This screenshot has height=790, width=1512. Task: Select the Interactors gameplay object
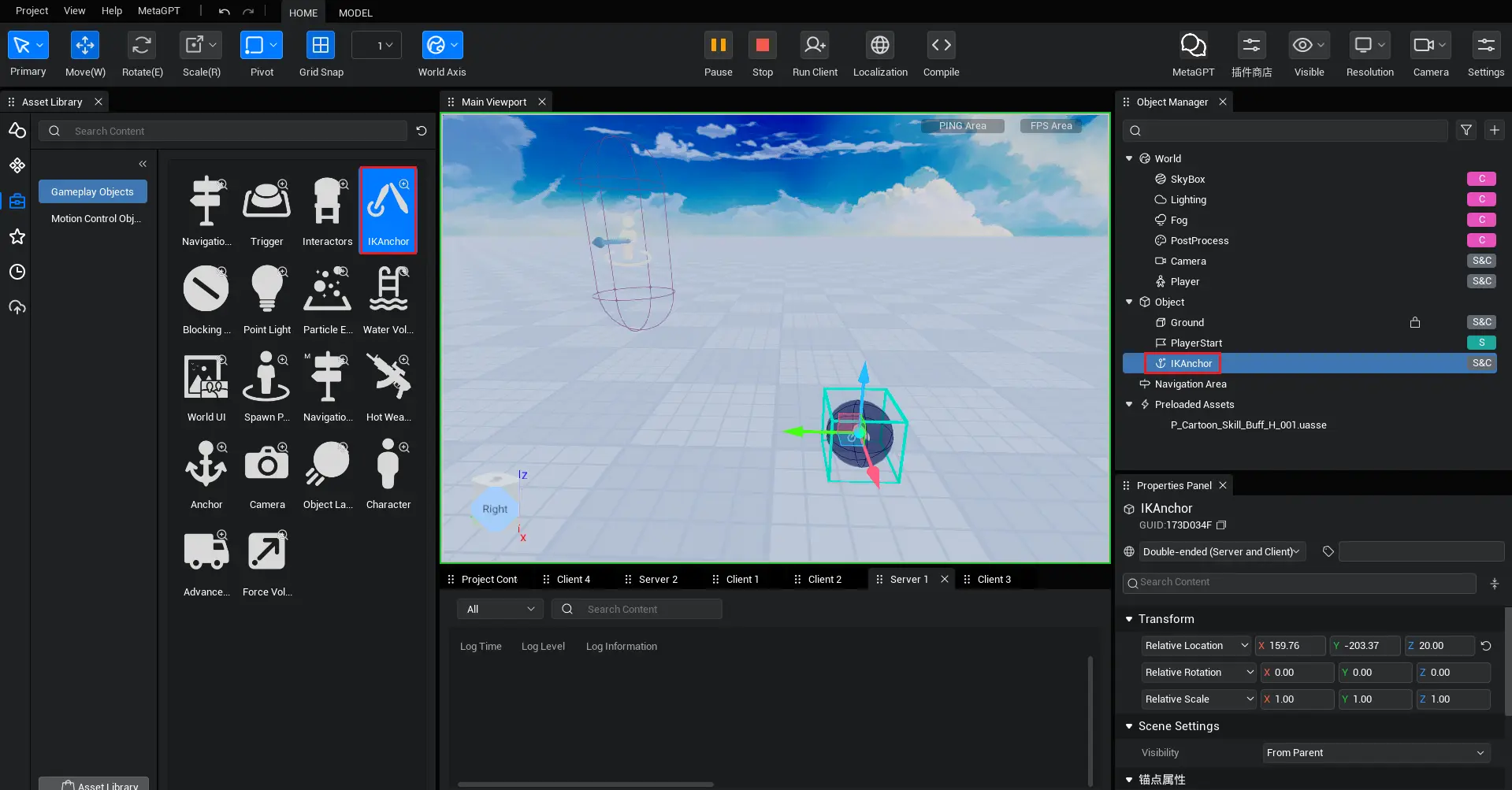(x=327, y=210)
